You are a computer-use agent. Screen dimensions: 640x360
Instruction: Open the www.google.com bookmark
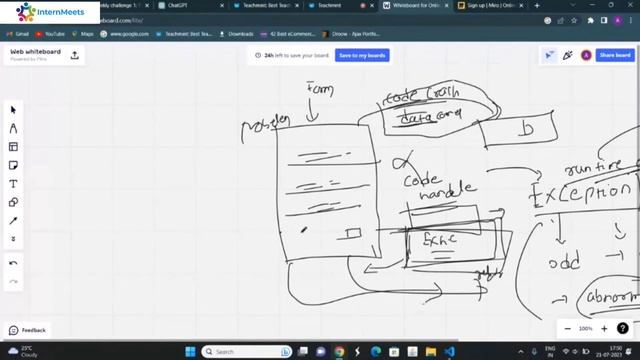pyautogui.click(x=124, y=34)
